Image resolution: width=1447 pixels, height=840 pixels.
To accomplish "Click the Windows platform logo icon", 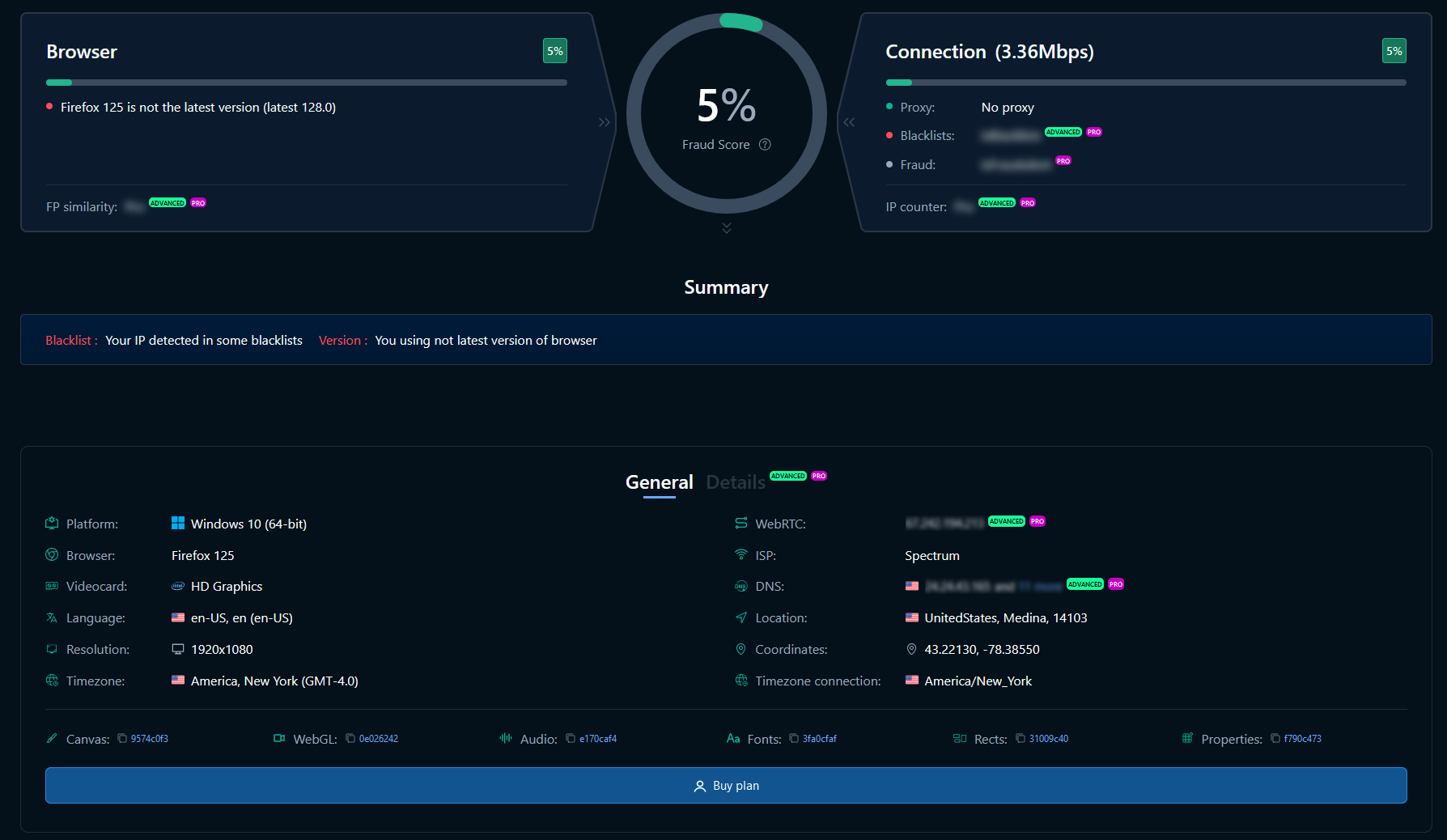I will point(178,524).
